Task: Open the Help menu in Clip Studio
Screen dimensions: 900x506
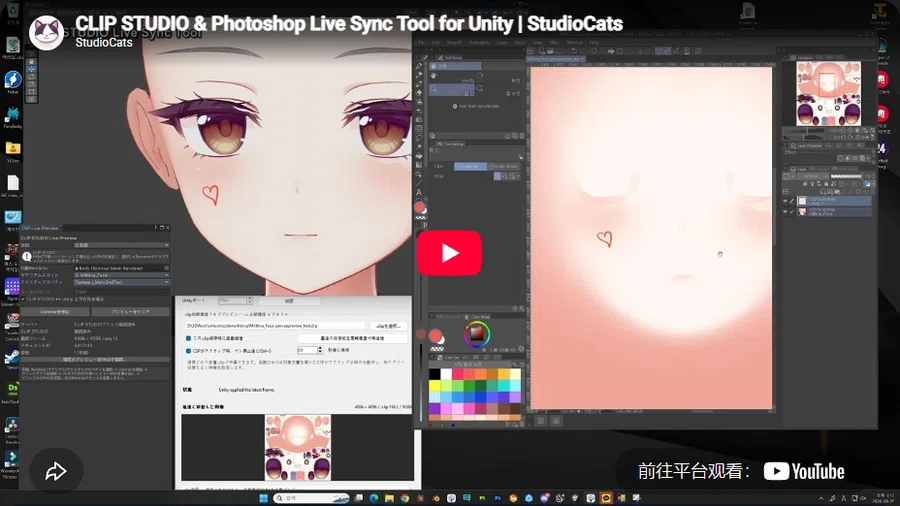Action: [x=593, y=42]
